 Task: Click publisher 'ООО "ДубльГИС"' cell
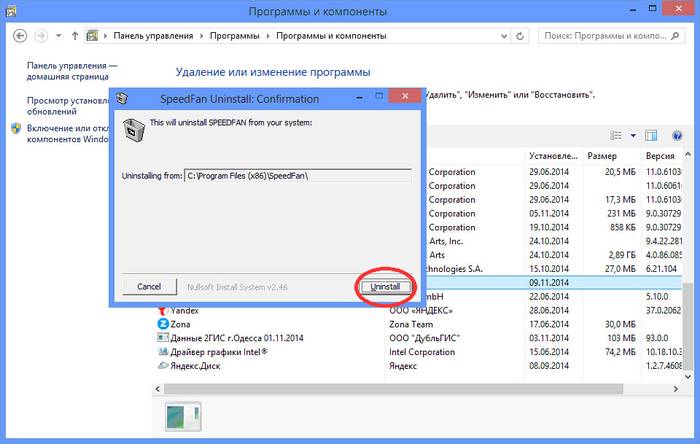(x=424, y=338)
